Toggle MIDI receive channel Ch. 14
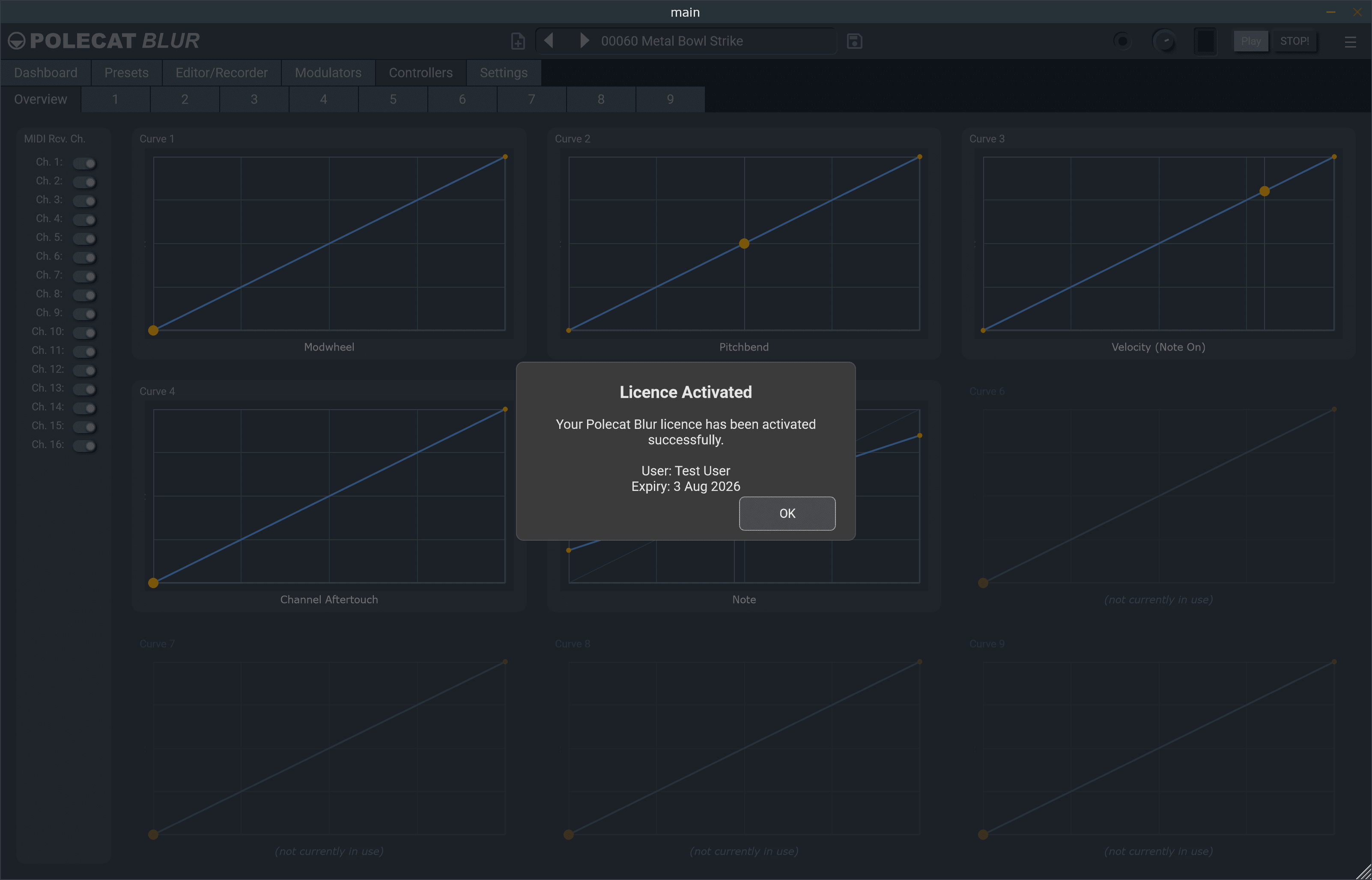 click(x=84, y=409)
